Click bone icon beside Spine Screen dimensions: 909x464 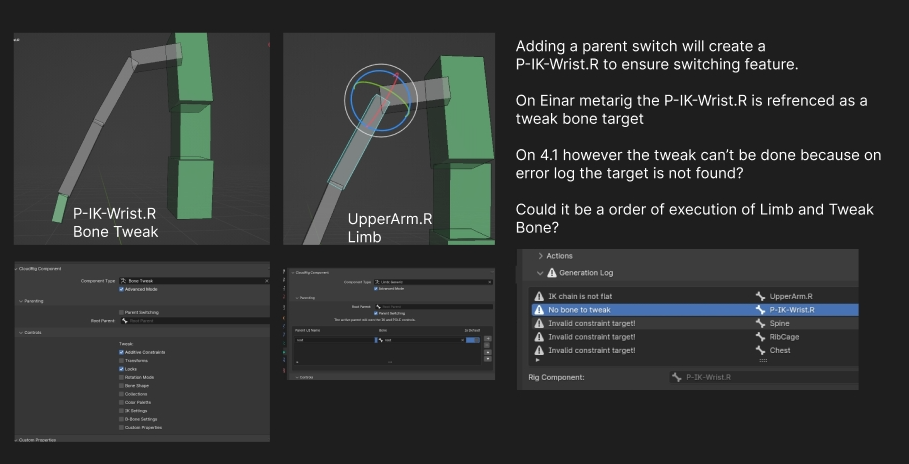(x=761, y=323)
